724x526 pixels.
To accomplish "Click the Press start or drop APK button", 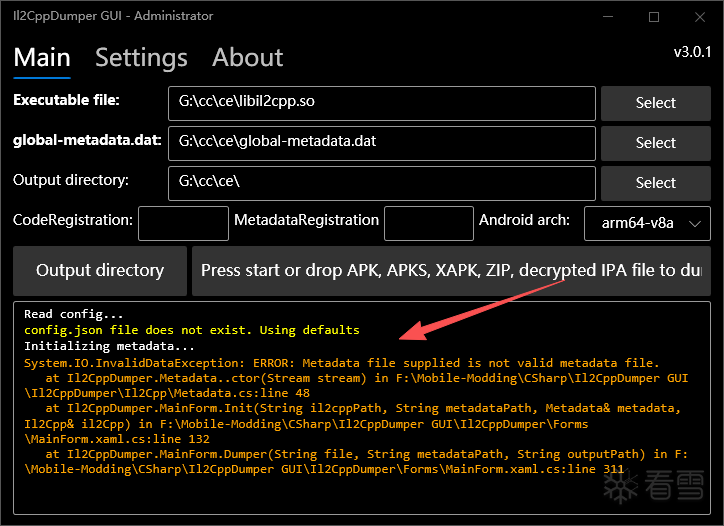I will tap(451, 270).
